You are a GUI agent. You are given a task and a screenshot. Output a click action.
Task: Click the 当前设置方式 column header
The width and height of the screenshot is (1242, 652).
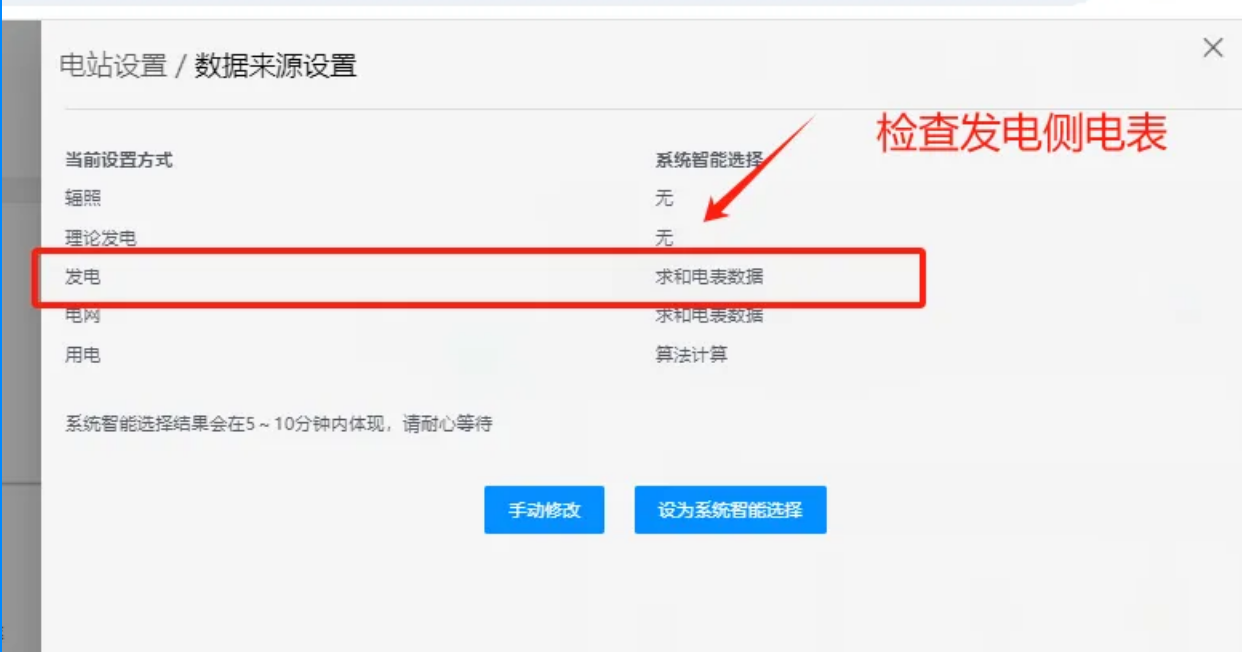coord(119,160)
